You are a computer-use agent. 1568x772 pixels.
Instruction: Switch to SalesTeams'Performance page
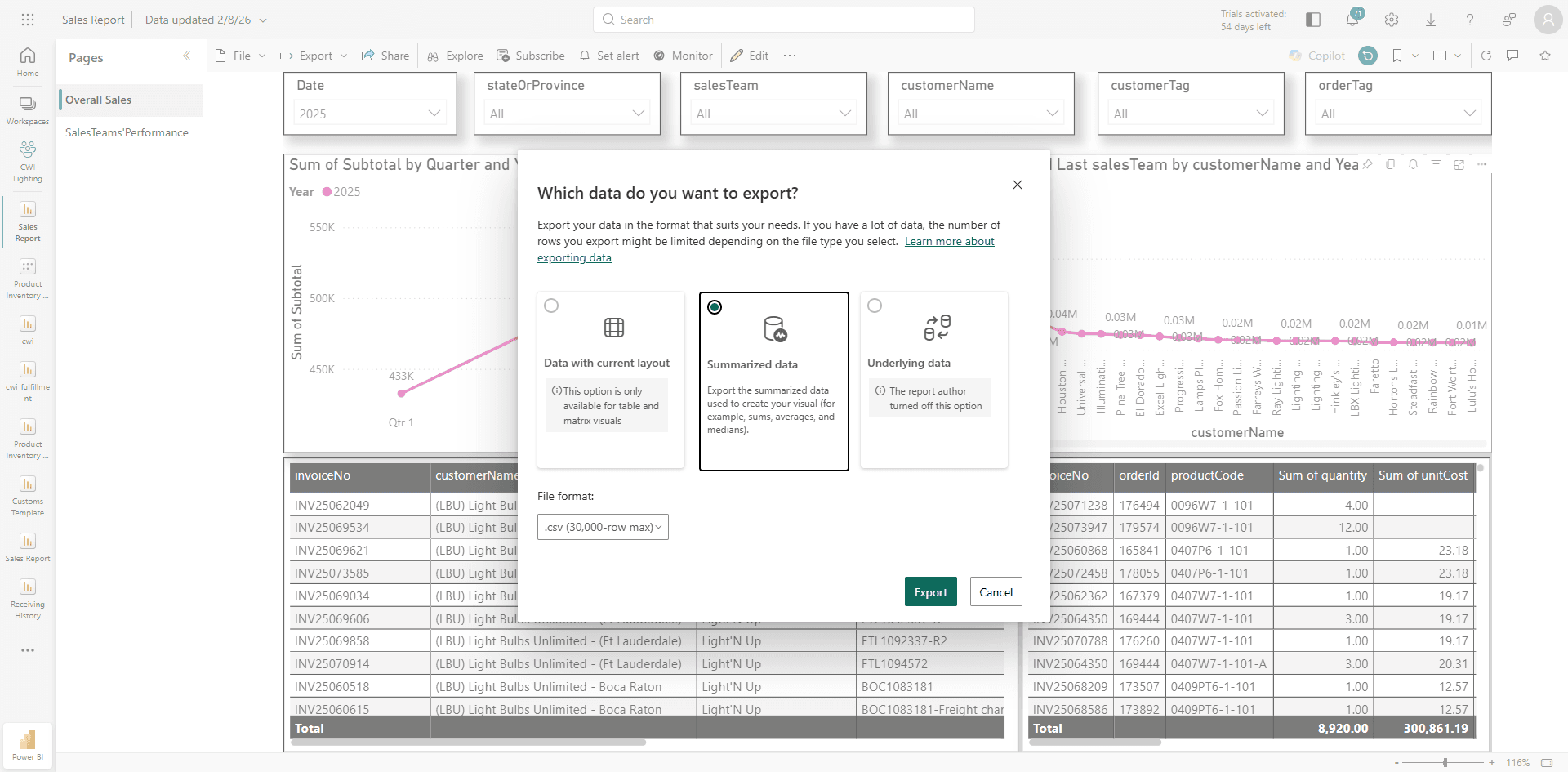click(x=127, y=132)
